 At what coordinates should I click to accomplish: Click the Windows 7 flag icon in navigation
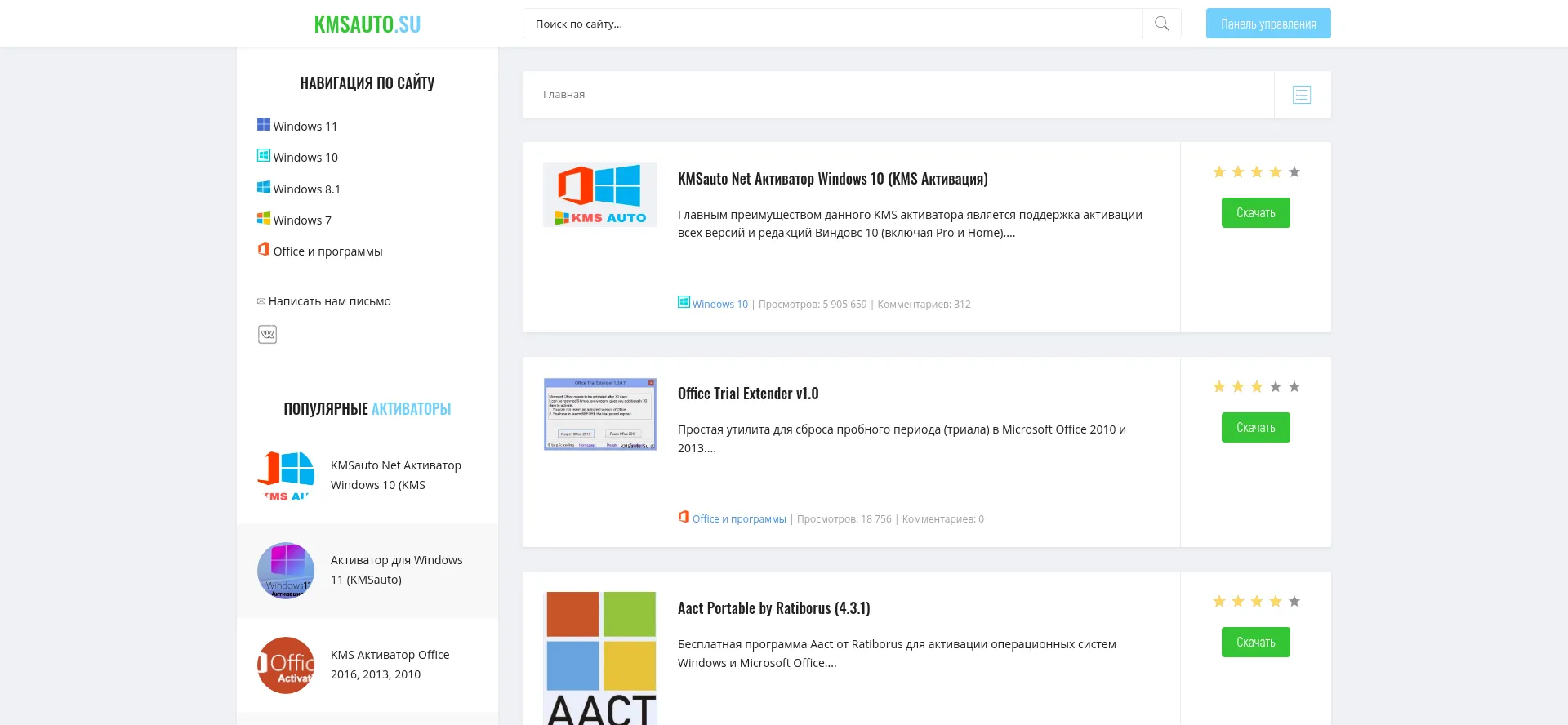264,218
